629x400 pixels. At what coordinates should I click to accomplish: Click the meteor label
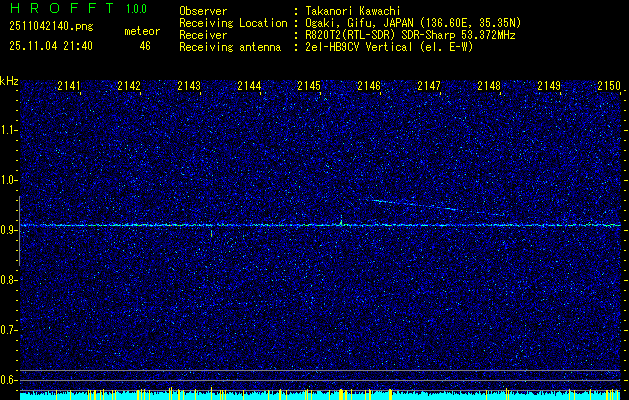pos(142,31)
